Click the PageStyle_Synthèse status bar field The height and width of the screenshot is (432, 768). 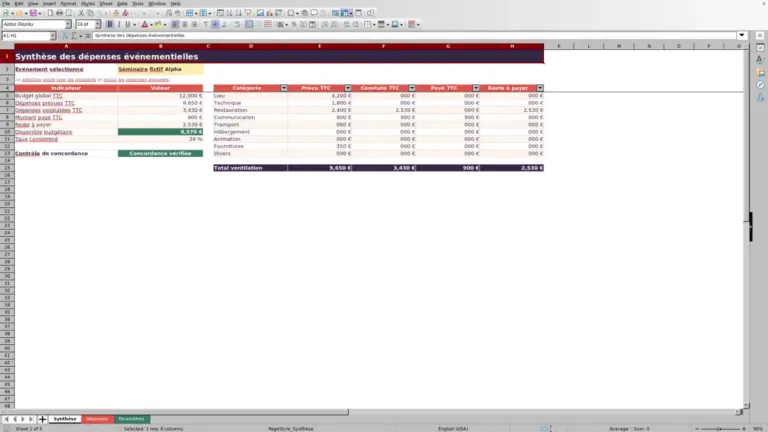click(x=290, y=429)
